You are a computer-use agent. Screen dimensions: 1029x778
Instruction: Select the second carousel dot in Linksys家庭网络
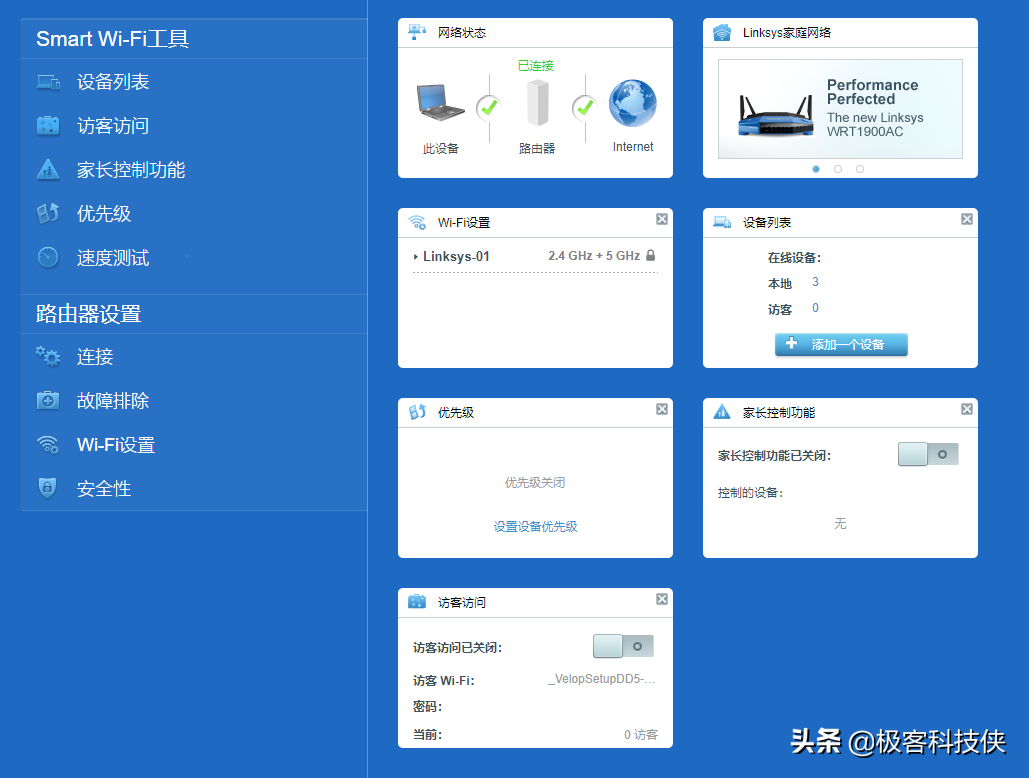tap(838, 169)
